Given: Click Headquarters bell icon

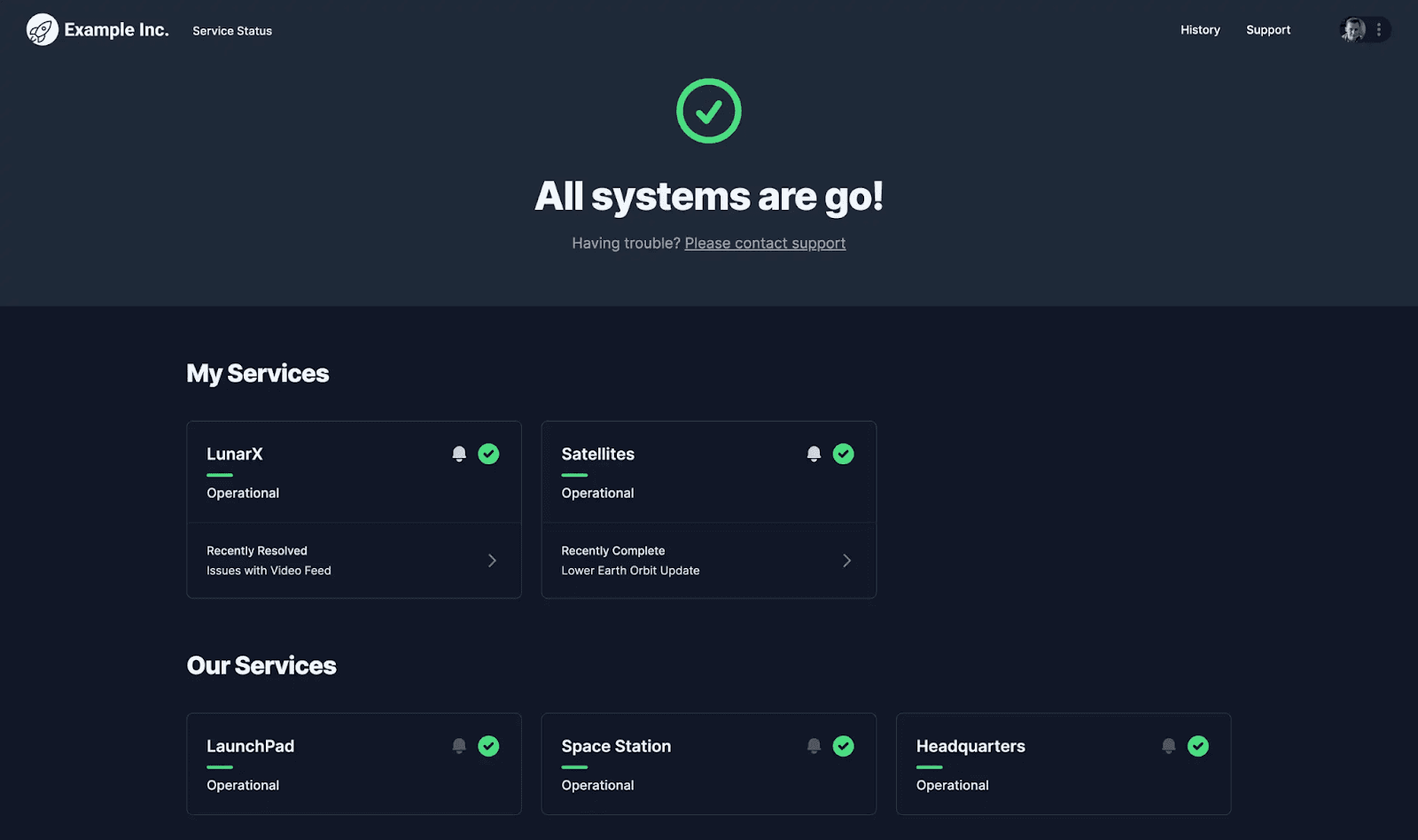Looking at the screenshot, I should 1169,746.
